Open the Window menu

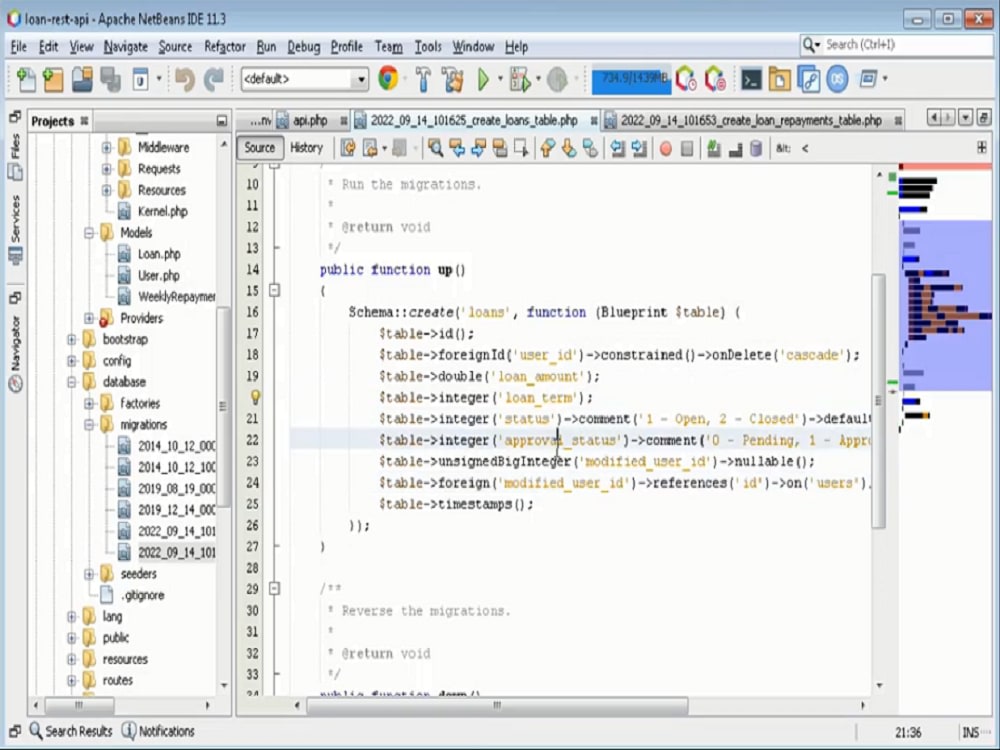click(x=473, y=47)
